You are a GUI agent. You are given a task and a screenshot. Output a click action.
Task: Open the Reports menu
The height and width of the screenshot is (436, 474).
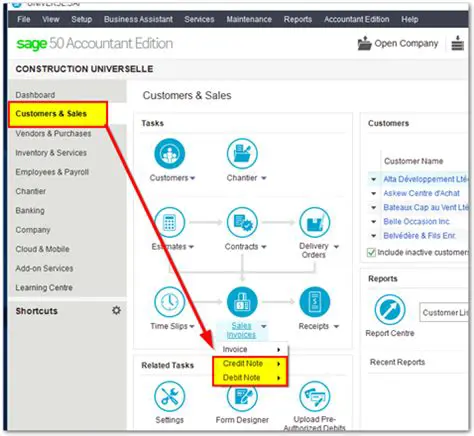(298, 19)
